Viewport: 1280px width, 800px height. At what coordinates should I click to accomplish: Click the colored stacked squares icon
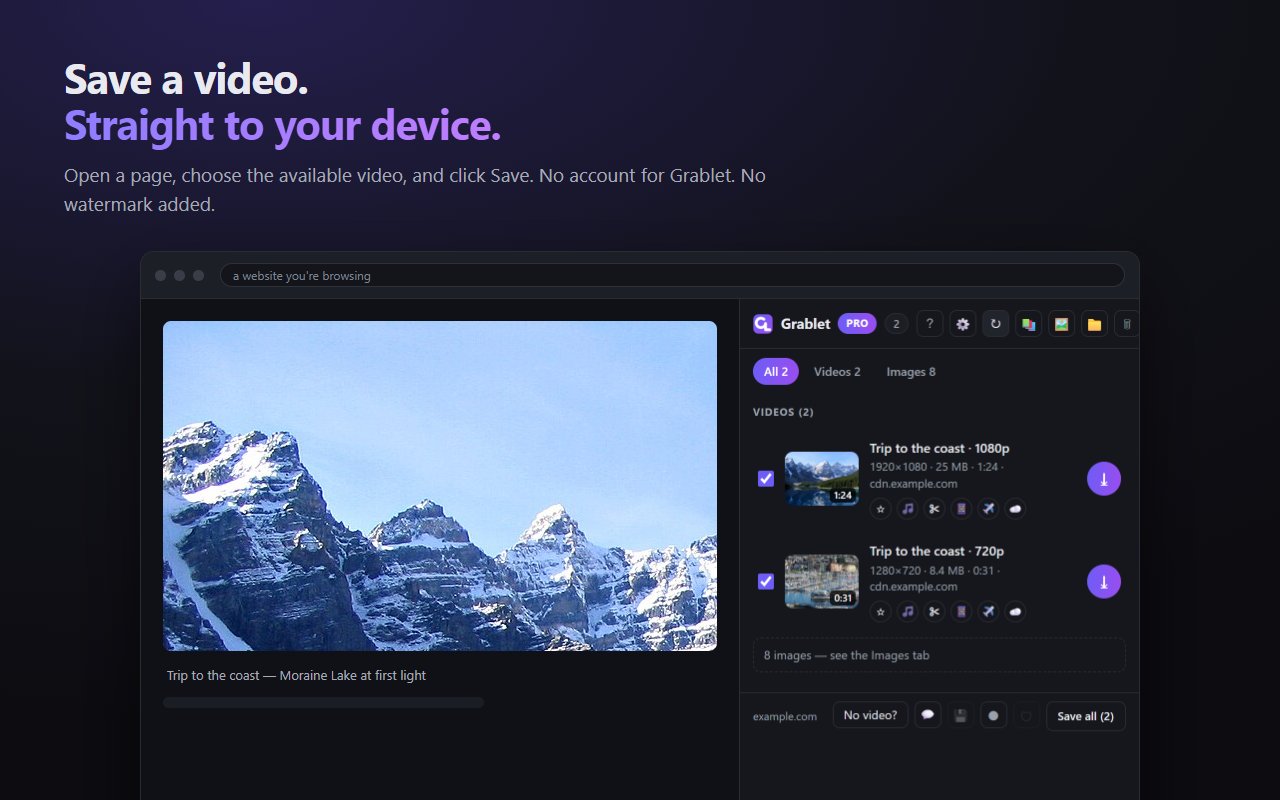(x=1028, y=323)
